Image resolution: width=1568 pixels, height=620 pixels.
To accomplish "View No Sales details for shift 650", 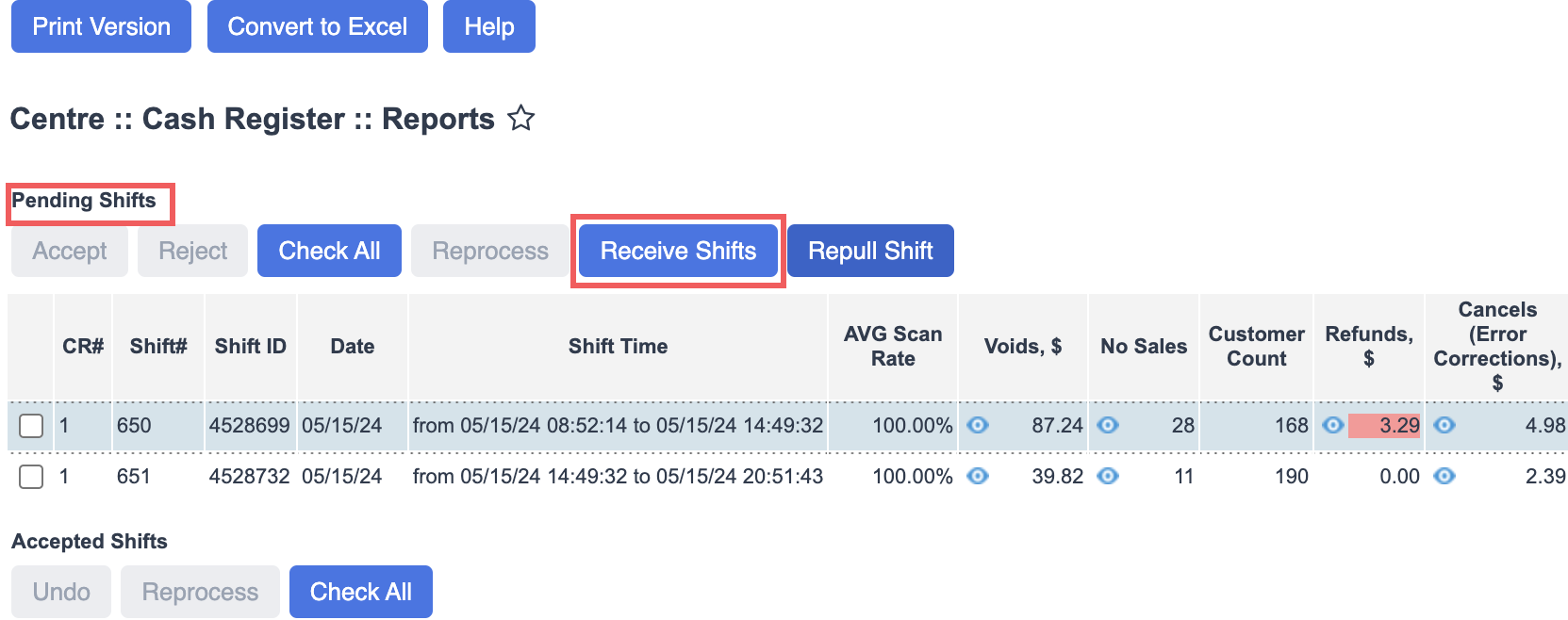I will coord(1108,425).
